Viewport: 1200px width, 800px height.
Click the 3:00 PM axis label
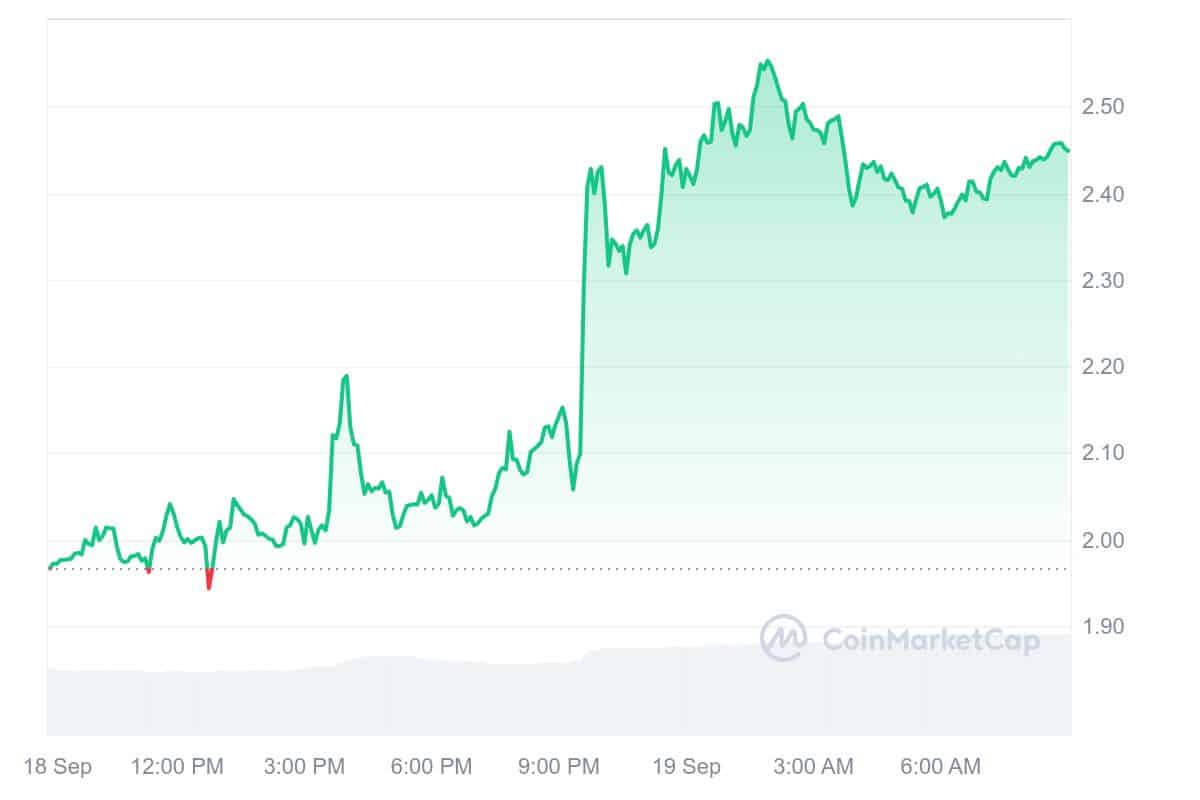(x=302, y=767)
